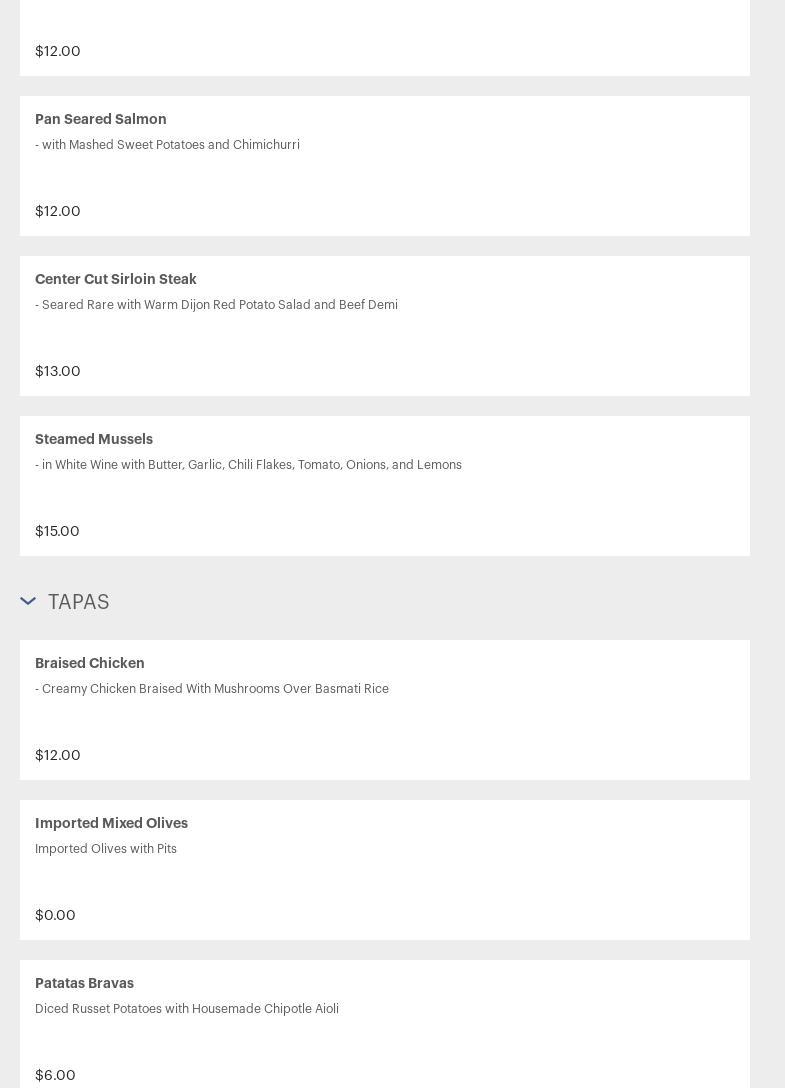785x1088 pixels.
Task: Open the Steamed Mussels menu item
Action: click(x=94, y=439)
